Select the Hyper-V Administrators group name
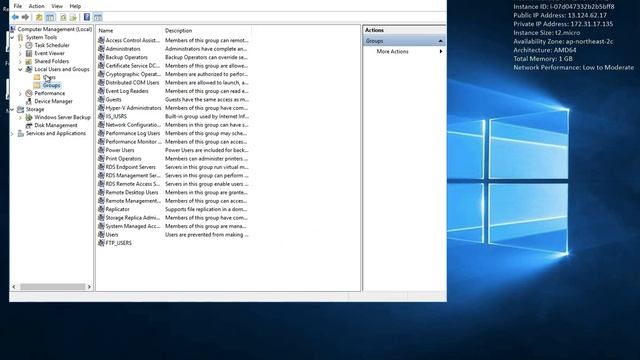 [x=133, y=108]
